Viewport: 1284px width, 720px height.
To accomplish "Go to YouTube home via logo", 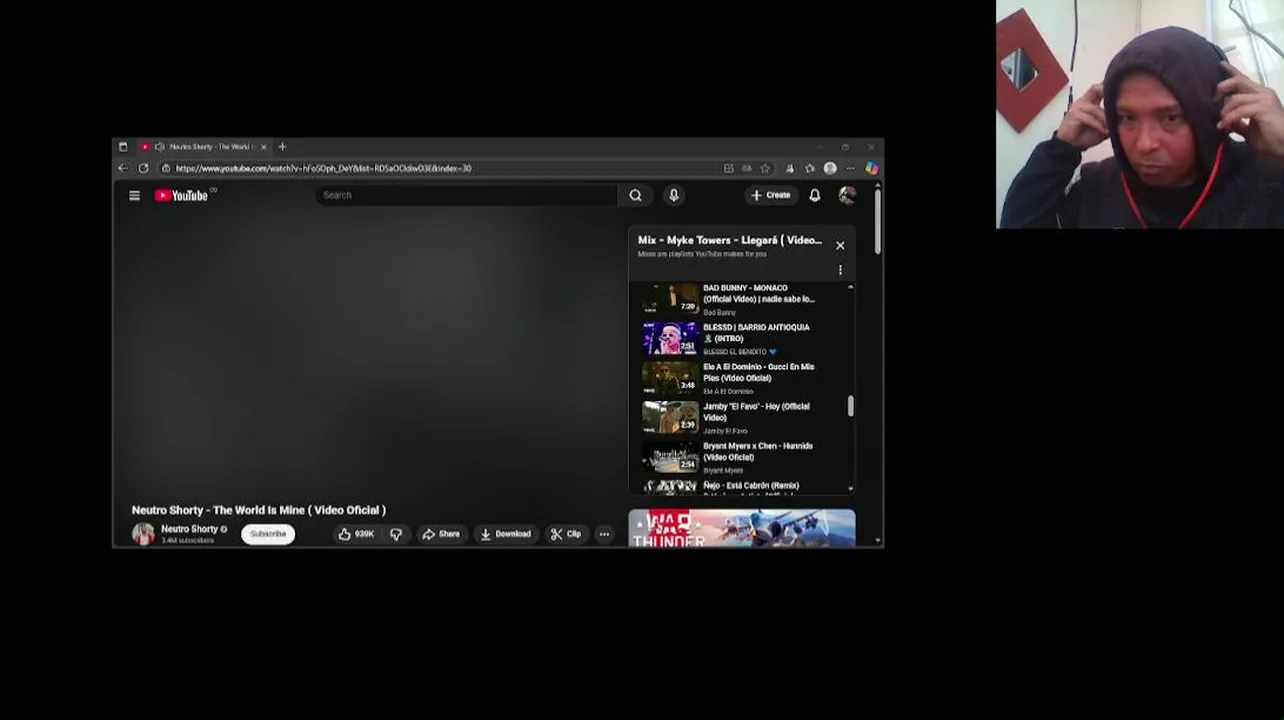I will (x=181, y=195).
